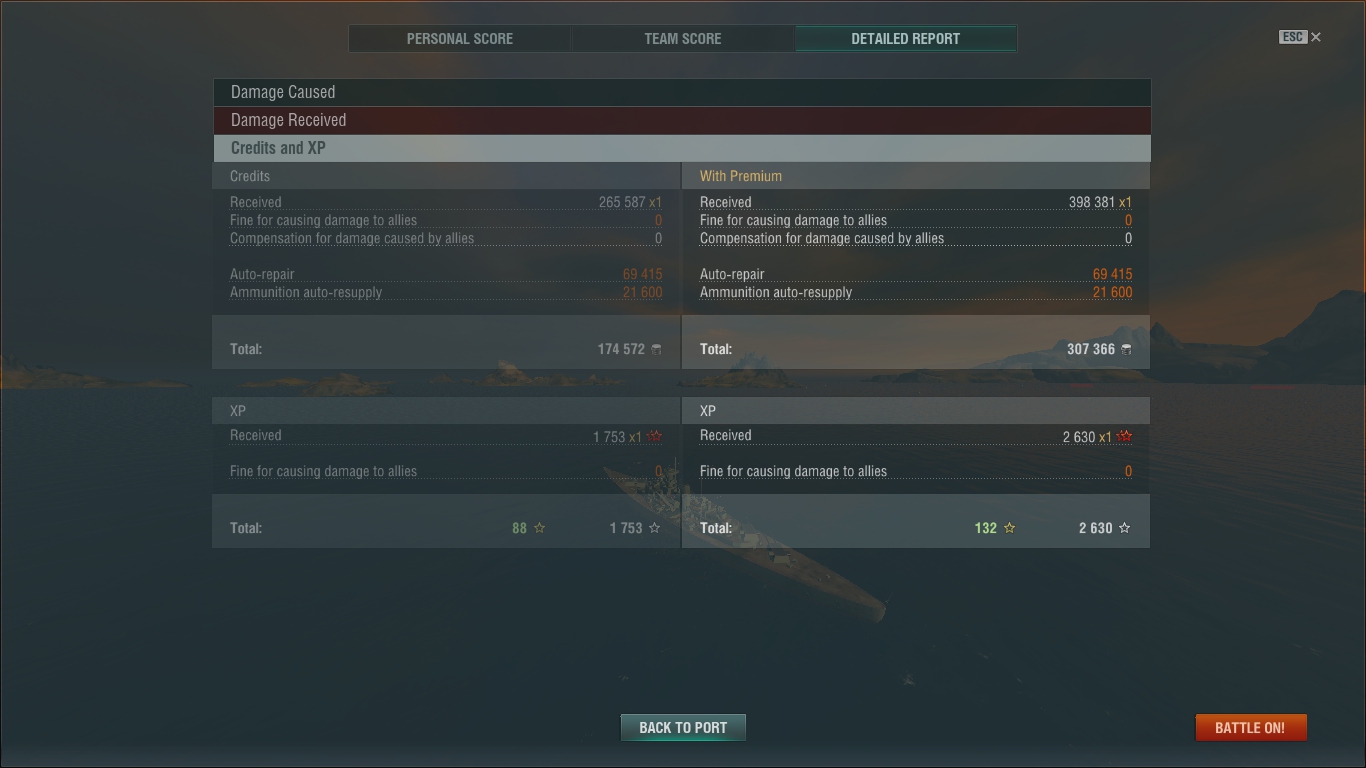Expand the Damage Caused section

point(682,92)
